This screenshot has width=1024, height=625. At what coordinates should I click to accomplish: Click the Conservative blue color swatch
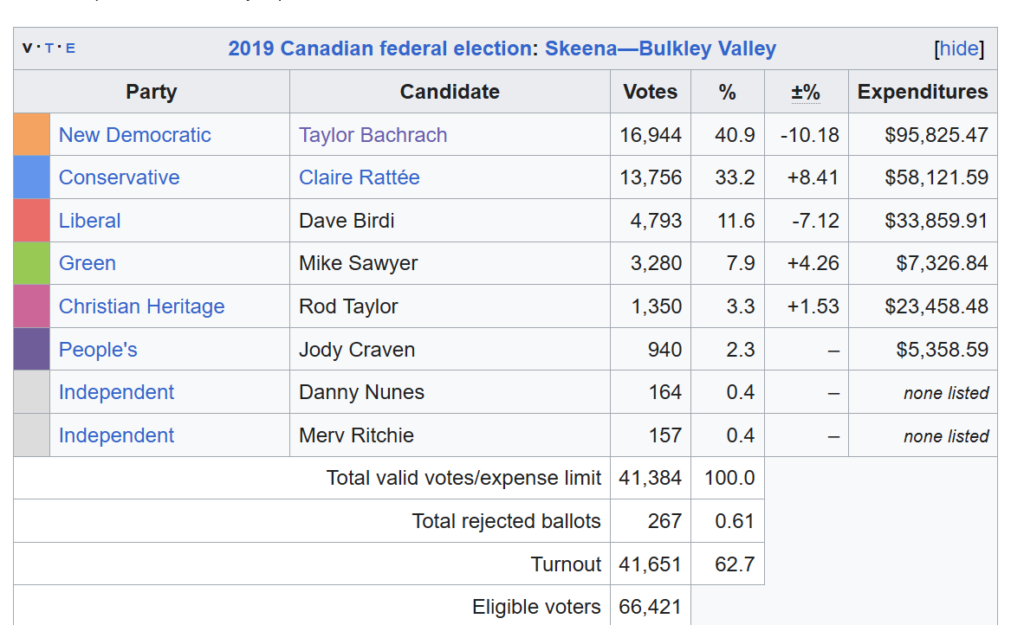tap(32, 178)
